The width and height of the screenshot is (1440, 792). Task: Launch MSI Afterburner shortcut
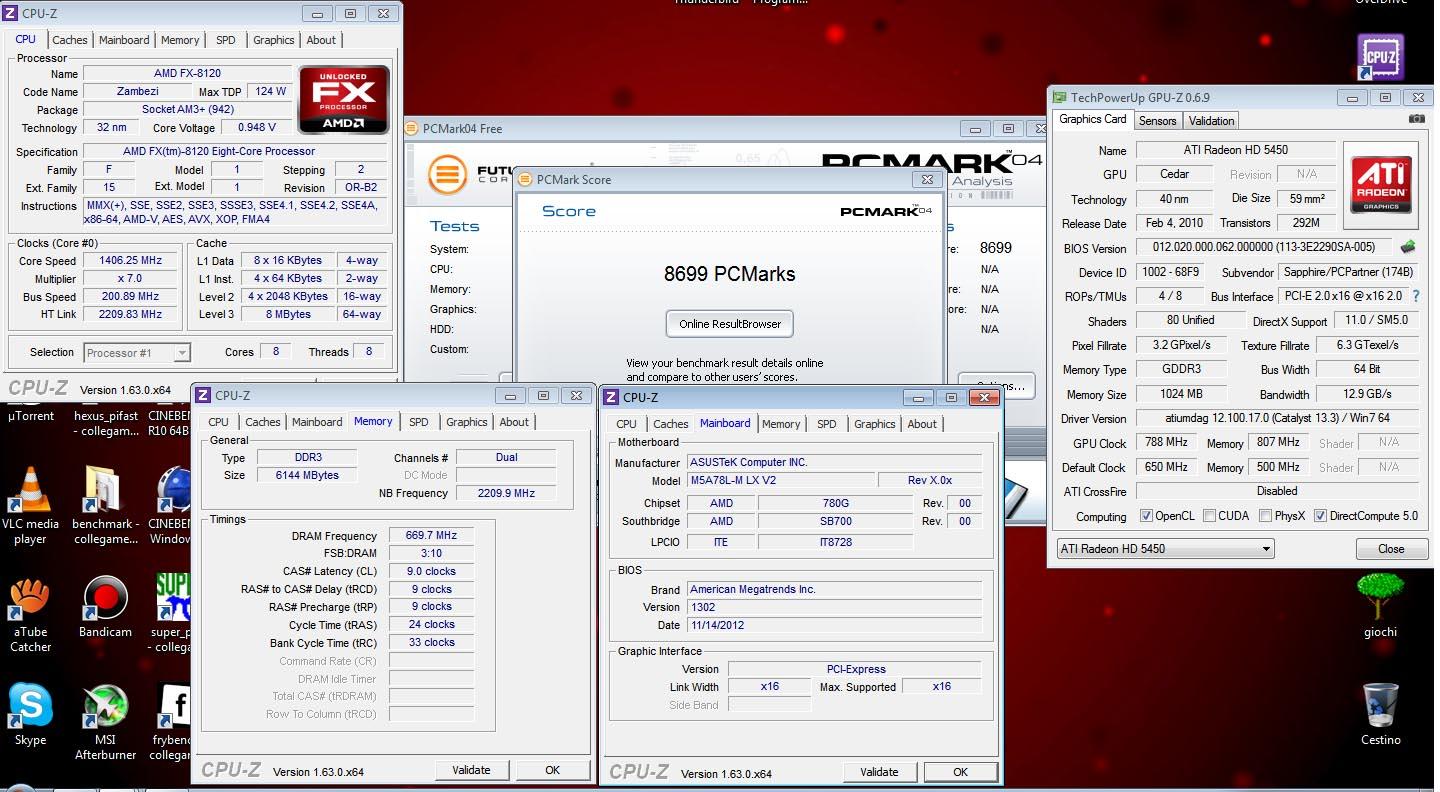[x=105, y=721]
